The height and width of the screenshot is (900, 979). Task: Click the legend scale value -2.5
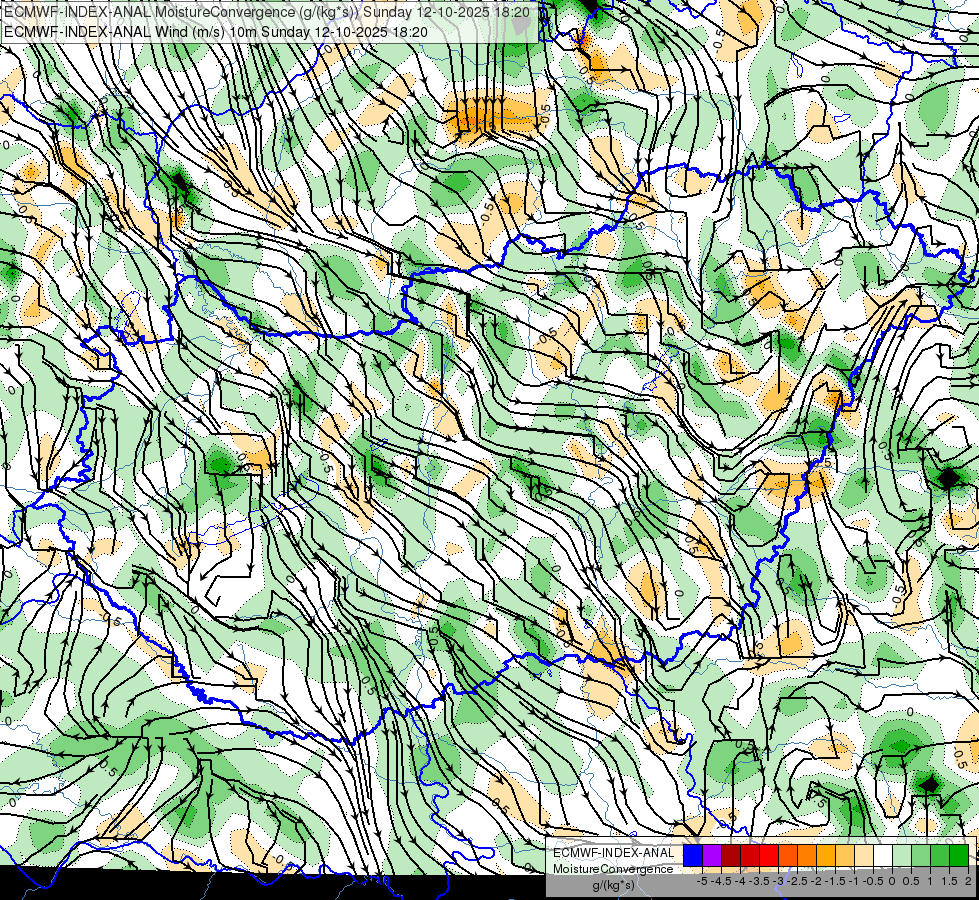click(x=798, y=881)
